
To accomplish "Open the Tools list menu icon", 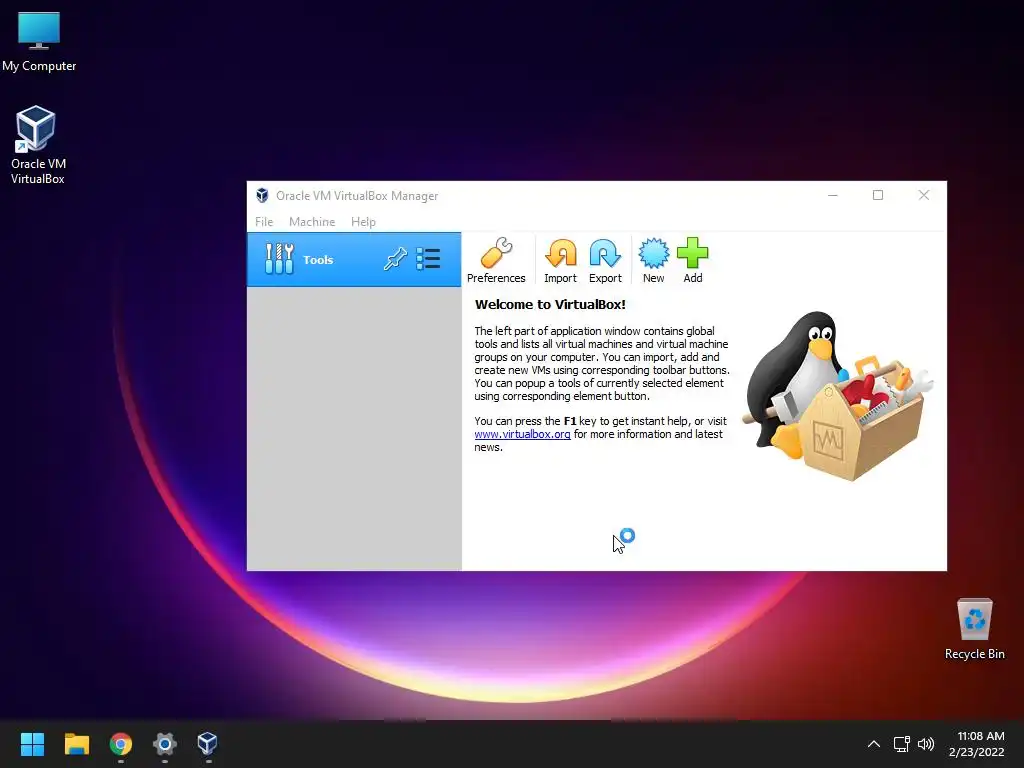I will [x=428, y=259].
